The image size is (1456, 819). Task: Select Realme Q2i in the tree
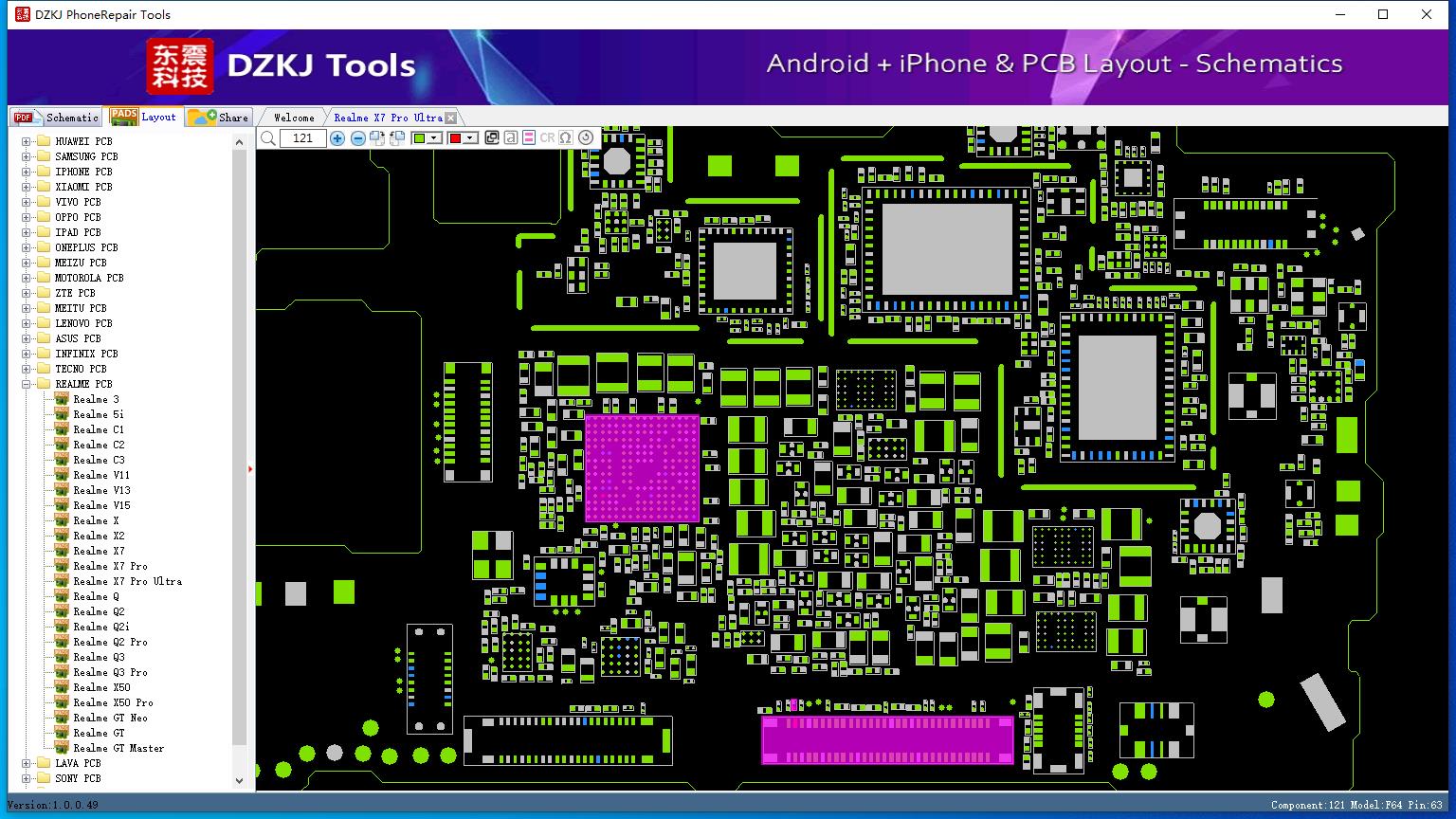101,627
